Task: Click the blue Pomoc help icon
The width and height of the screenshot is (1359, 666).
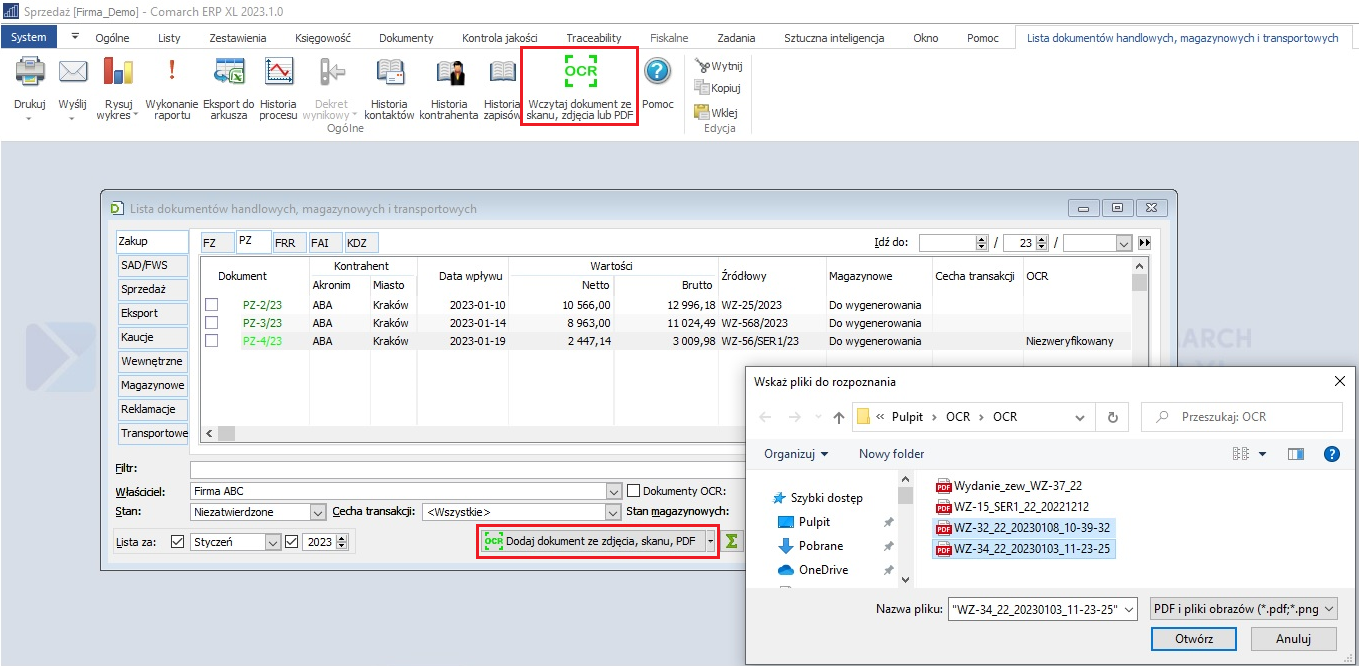Action: (657, 72)
